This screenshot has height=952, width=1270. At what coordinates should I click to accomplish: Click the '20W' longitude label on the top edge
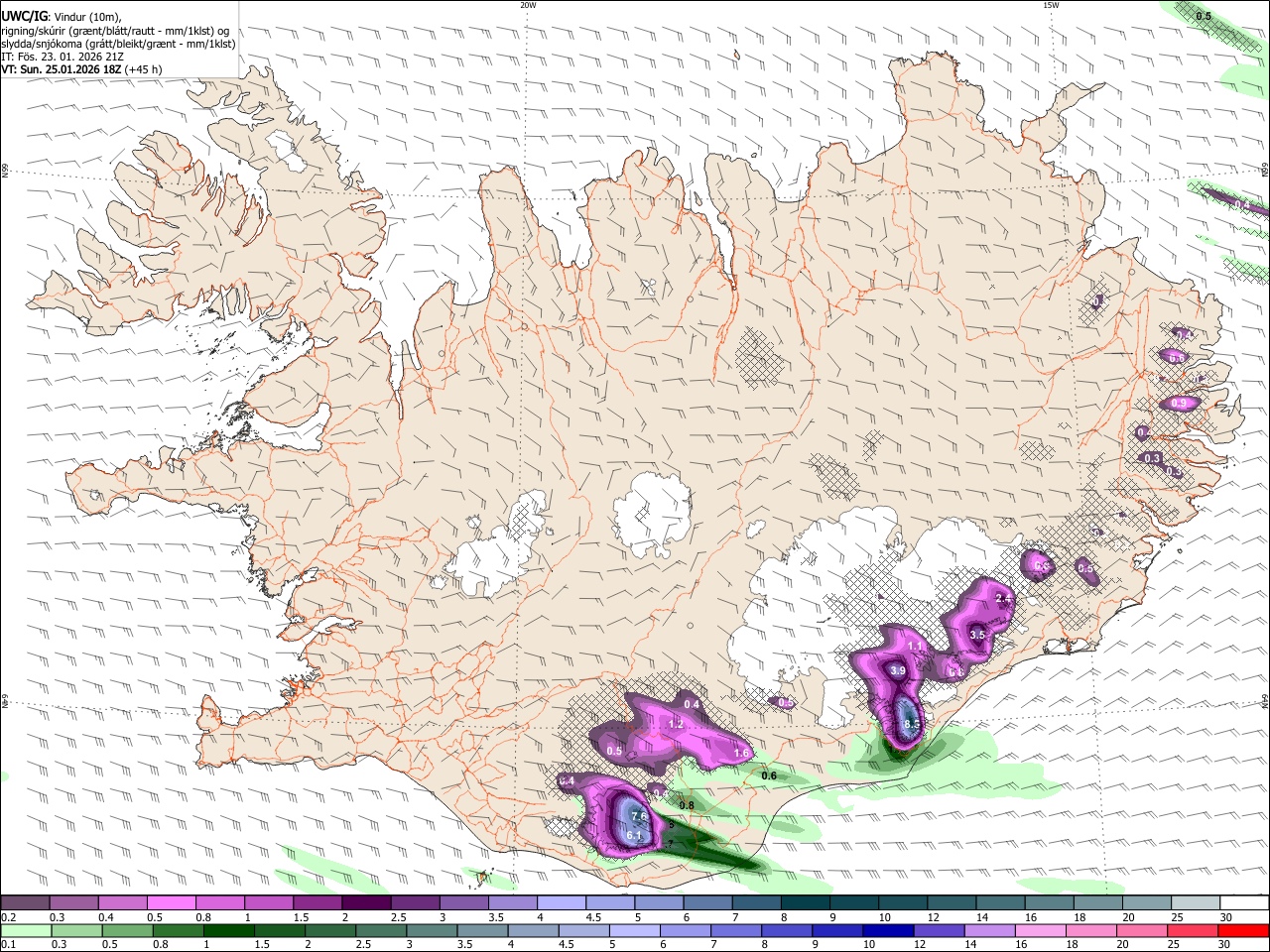[x=528, y=5]
